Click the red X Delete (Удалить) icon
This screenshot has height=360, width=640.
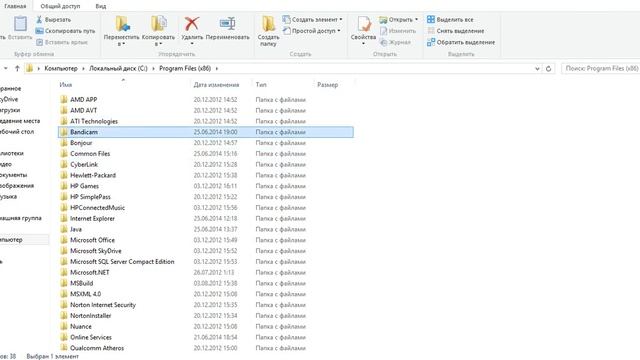(191, 24)
